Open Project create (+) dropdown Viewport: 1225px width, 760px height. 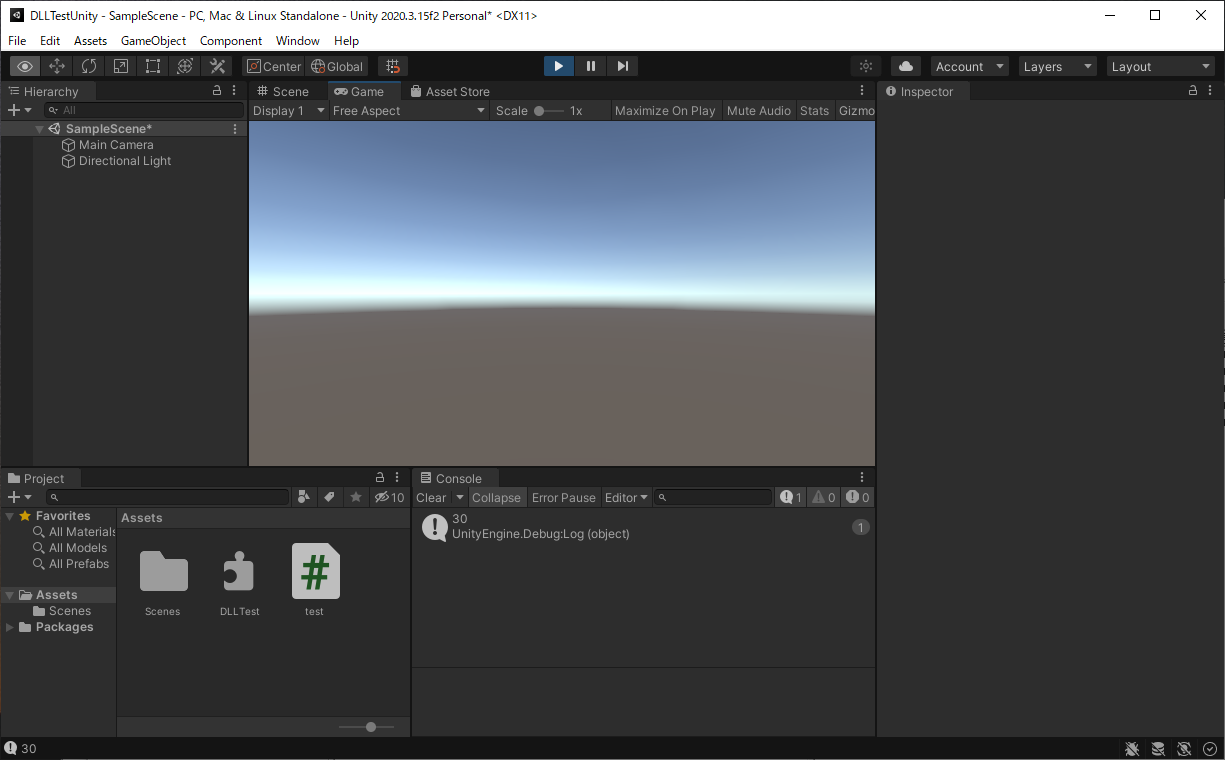(19, 497)
